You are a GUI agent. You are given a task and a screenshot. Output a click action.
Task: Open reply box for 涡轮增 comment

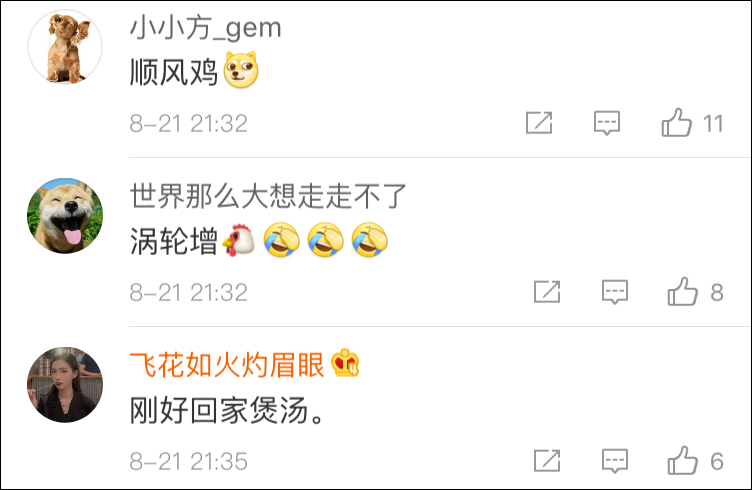pos(615,292)
